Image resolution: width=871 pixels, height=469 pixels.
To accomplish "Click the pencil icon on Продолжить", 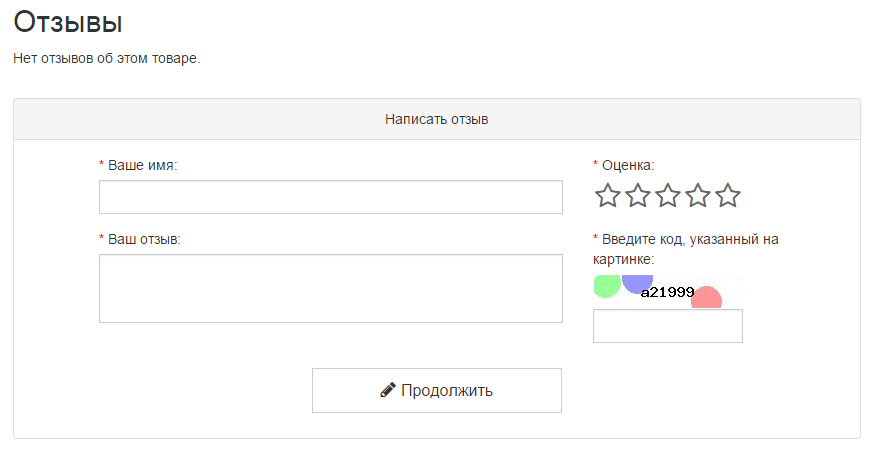I will [x=388, y=390].
